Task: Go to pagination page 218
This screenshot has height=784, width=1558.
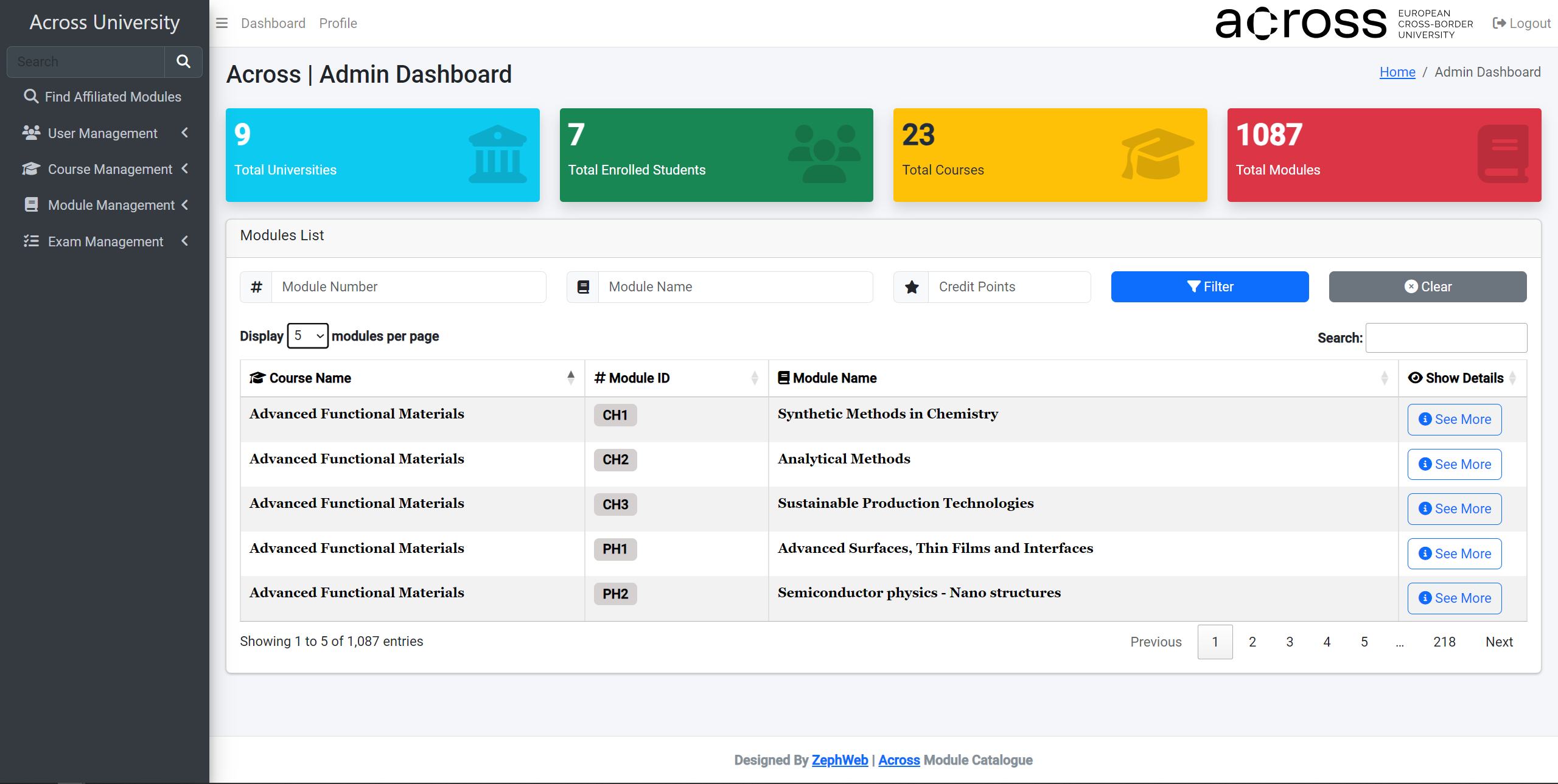Action: pyautogui.click(x=1444, y=642)
